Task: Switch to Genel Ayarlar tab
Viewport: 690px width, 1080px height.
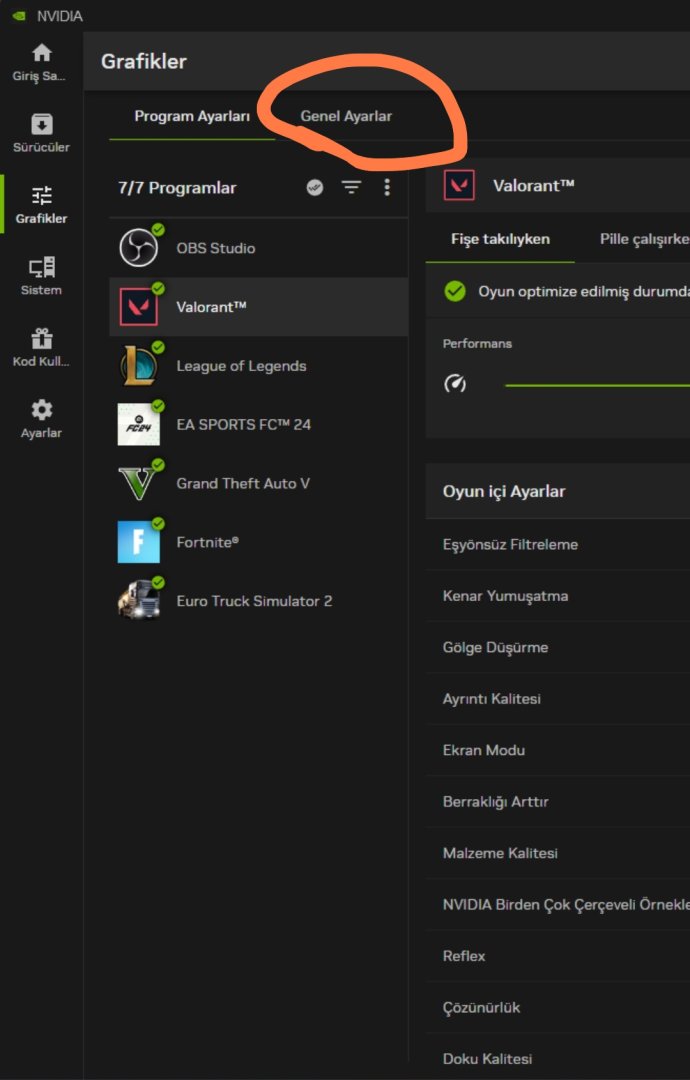Action: 346,116
